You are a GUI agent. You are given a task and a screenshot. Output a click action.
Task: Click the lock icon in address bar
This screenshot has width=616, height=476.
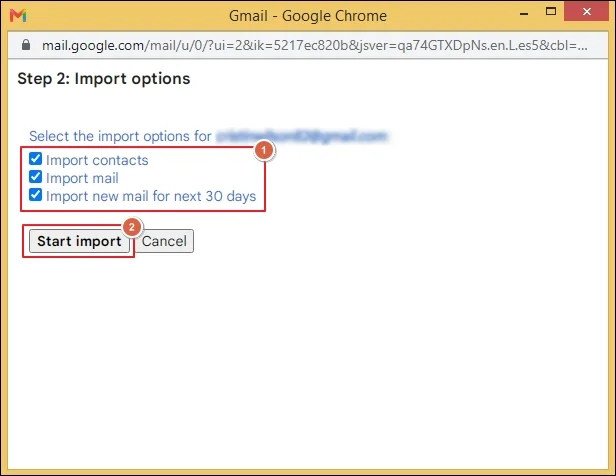click(26, 45)
